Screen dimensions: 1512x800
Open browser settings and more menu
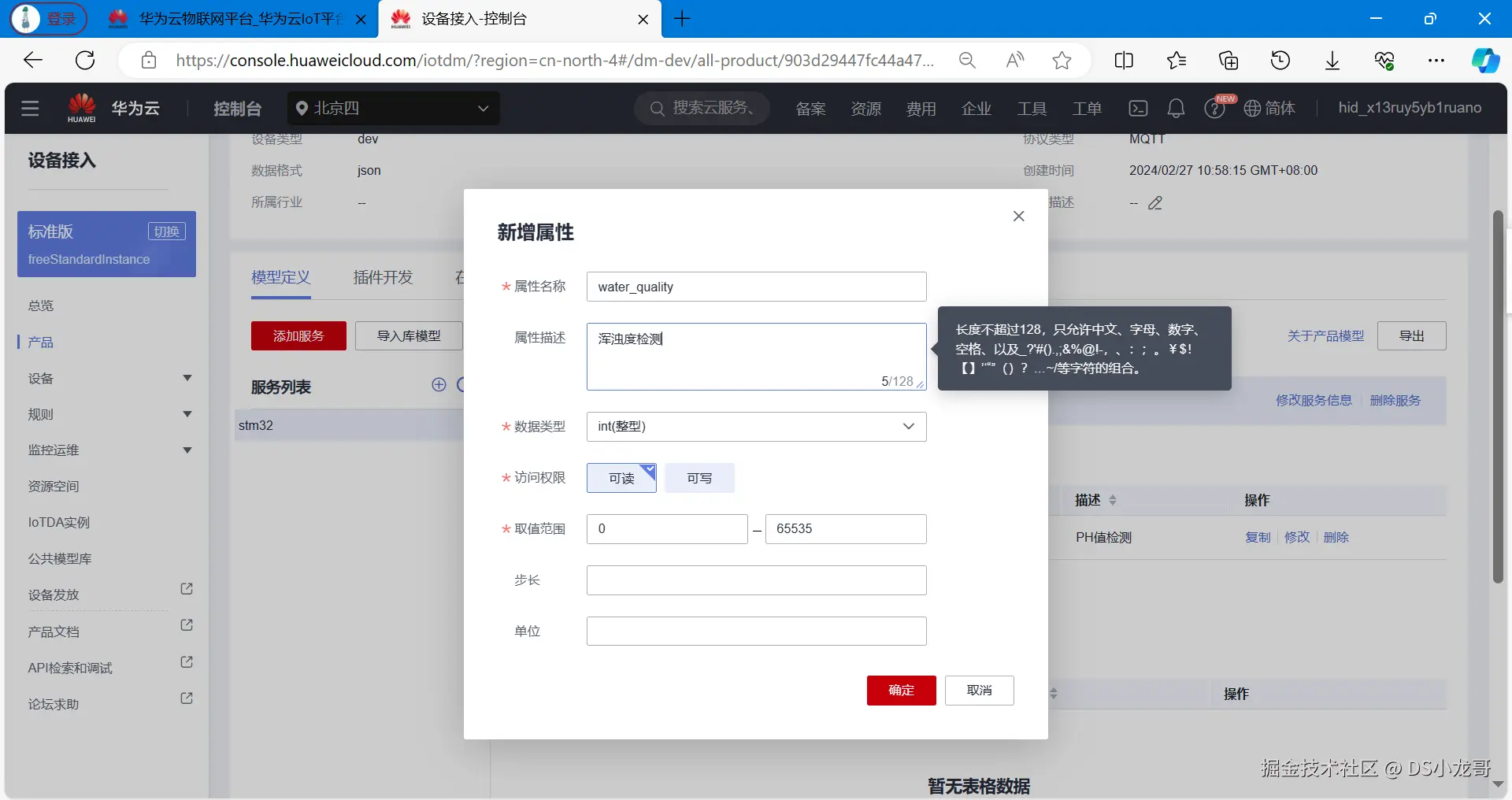pos(1436,60)
